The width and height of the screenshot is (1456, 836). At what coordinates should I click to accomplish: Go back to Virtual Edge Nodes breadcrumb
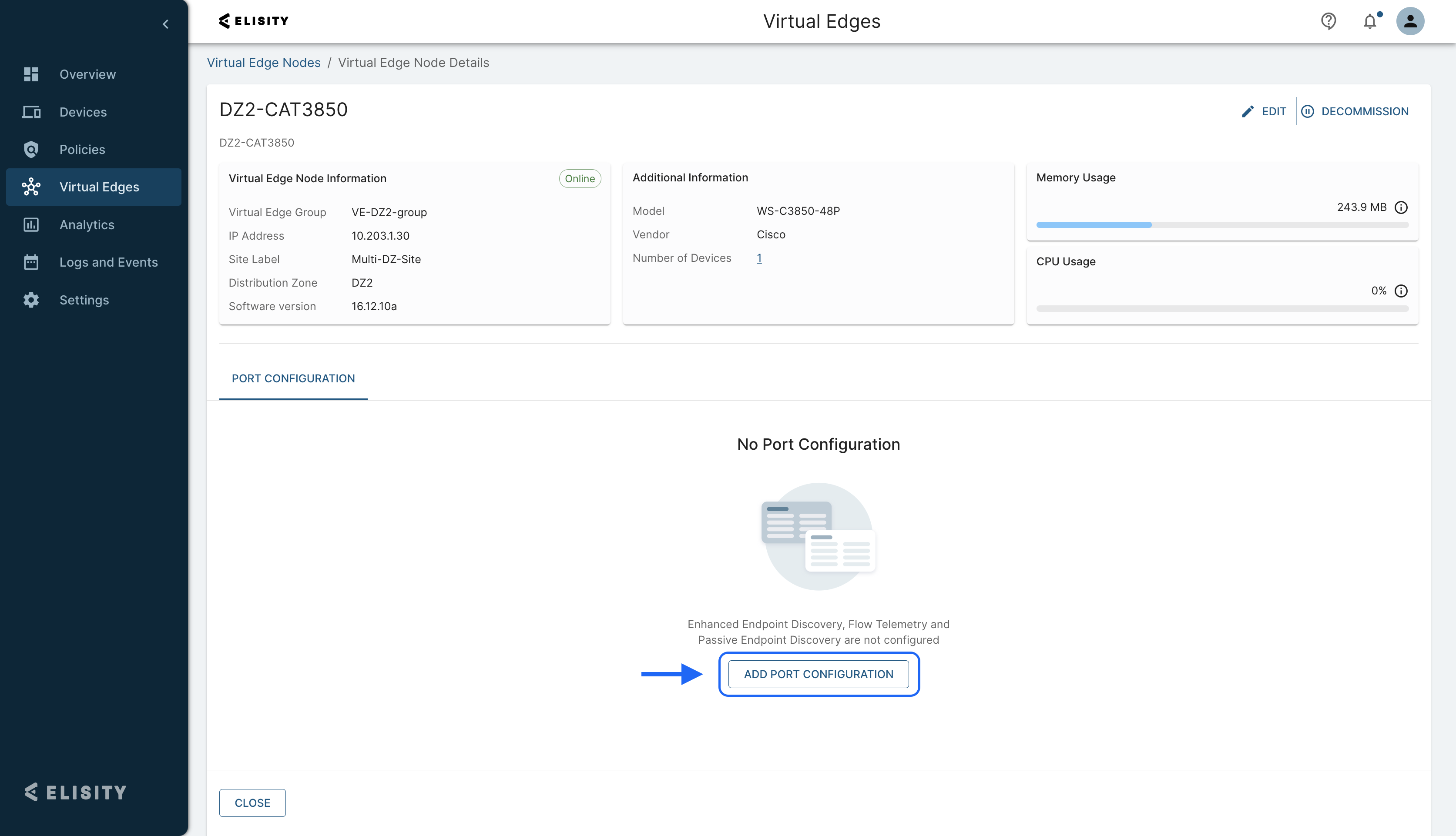[264, 63]
